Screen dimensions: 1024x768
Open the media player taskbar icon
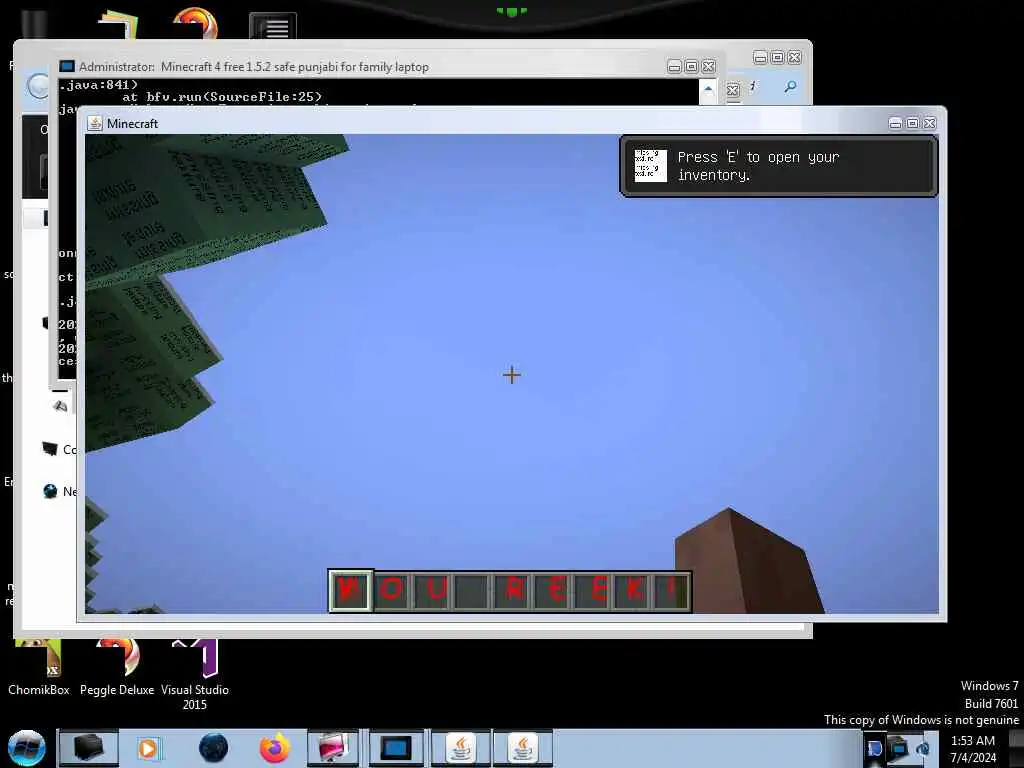click(148, 748)
